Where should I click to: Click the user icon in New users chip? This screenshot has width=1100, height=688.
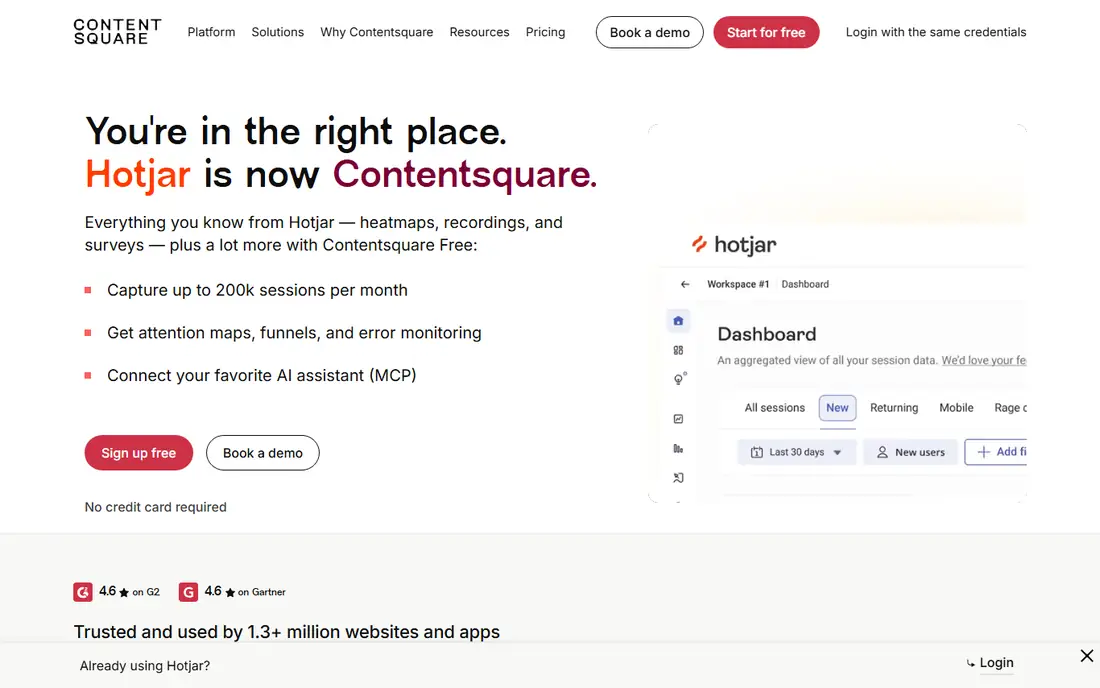click(x=883, y=452)
